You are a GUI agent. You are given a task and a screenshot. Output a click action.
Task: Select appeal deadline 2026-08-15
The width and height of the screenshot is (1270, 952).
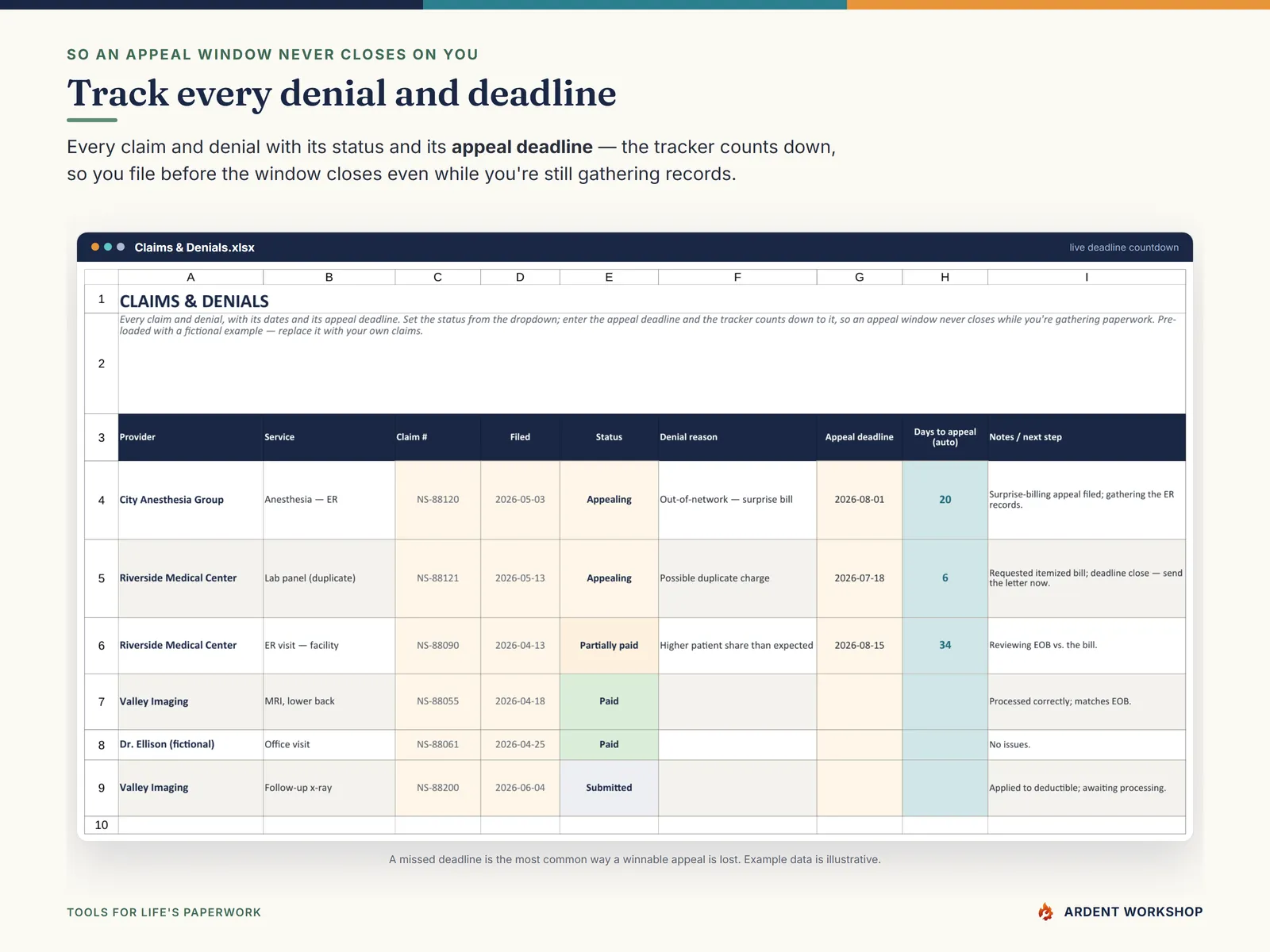[x=860, y=646]
